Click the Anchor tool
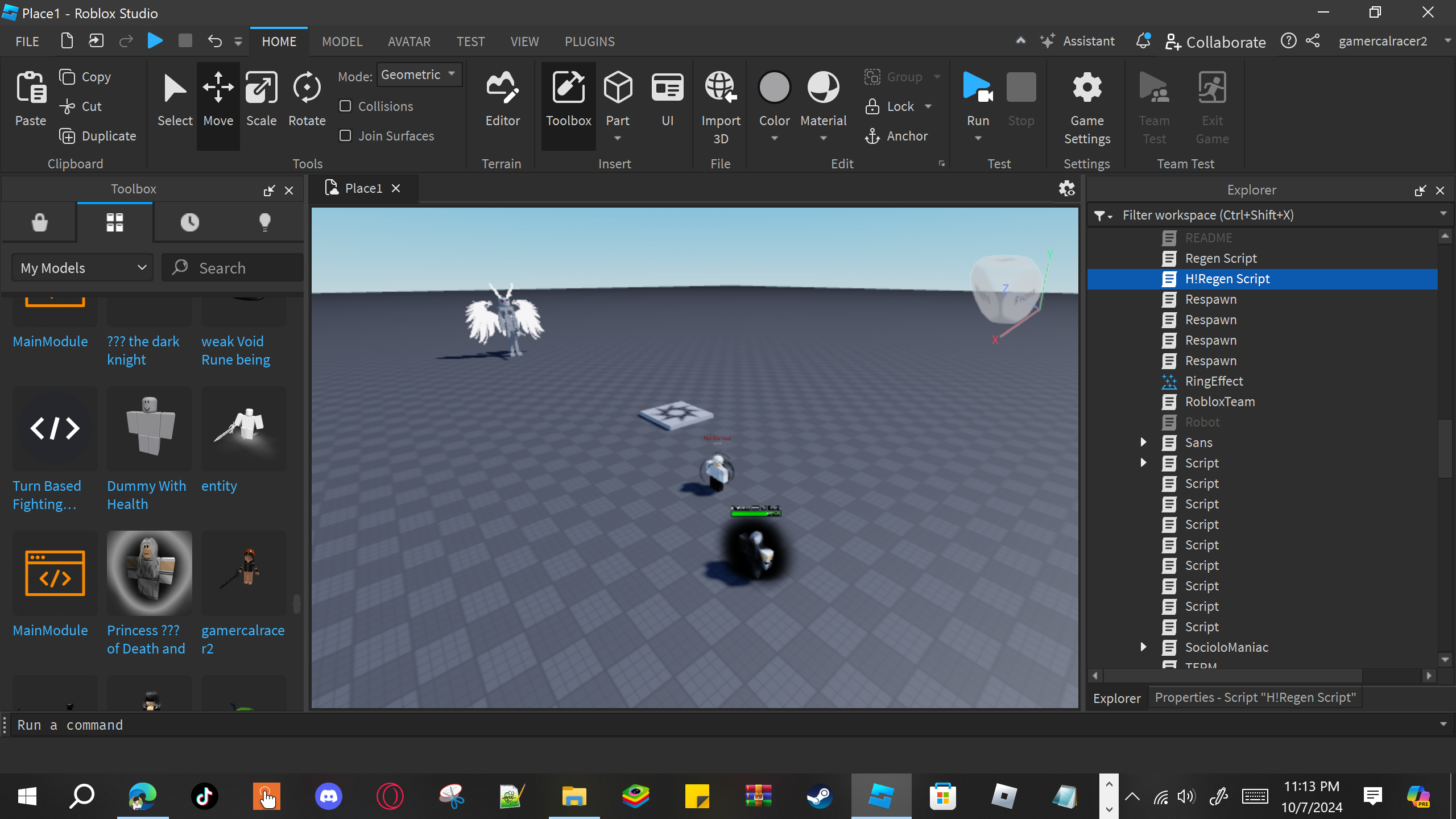 pyautogui.click(x=897, y=136)
